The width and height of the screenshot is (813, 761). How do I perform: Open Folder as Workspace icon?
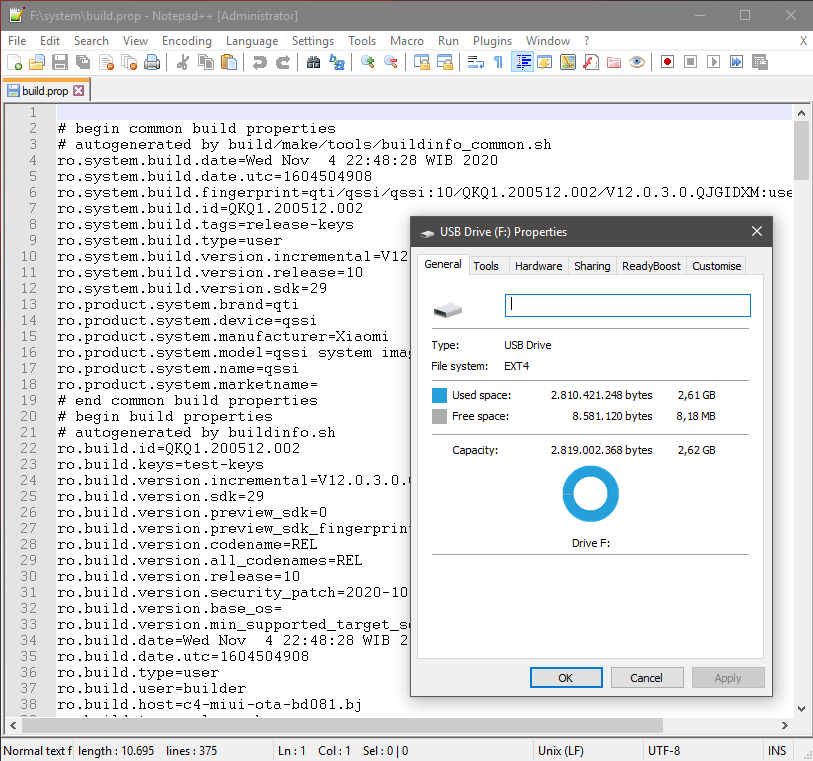[614, 62]
